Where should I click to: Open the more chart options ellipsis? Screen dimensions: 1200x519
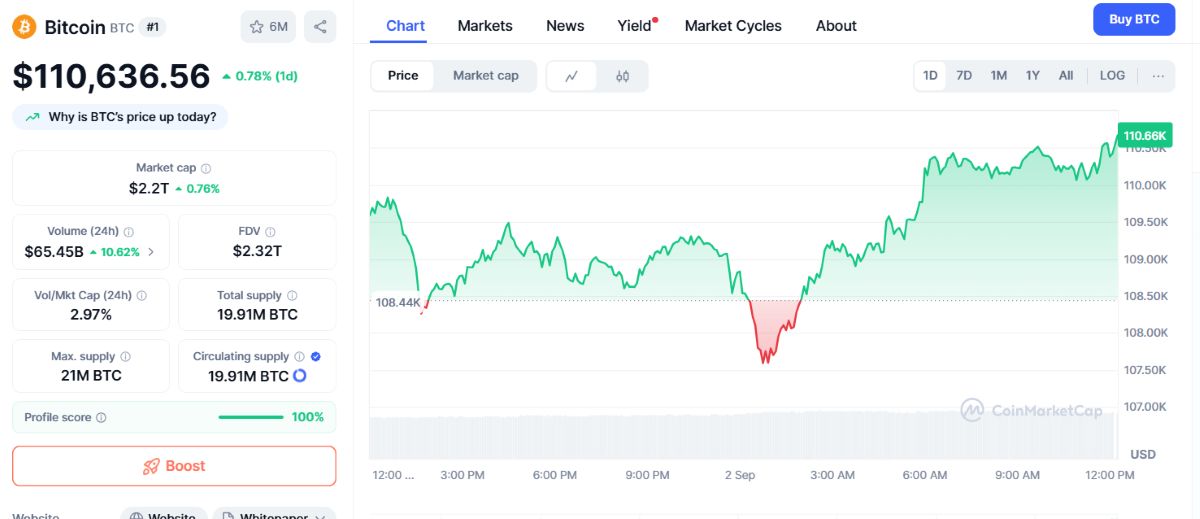point(1158,76)
